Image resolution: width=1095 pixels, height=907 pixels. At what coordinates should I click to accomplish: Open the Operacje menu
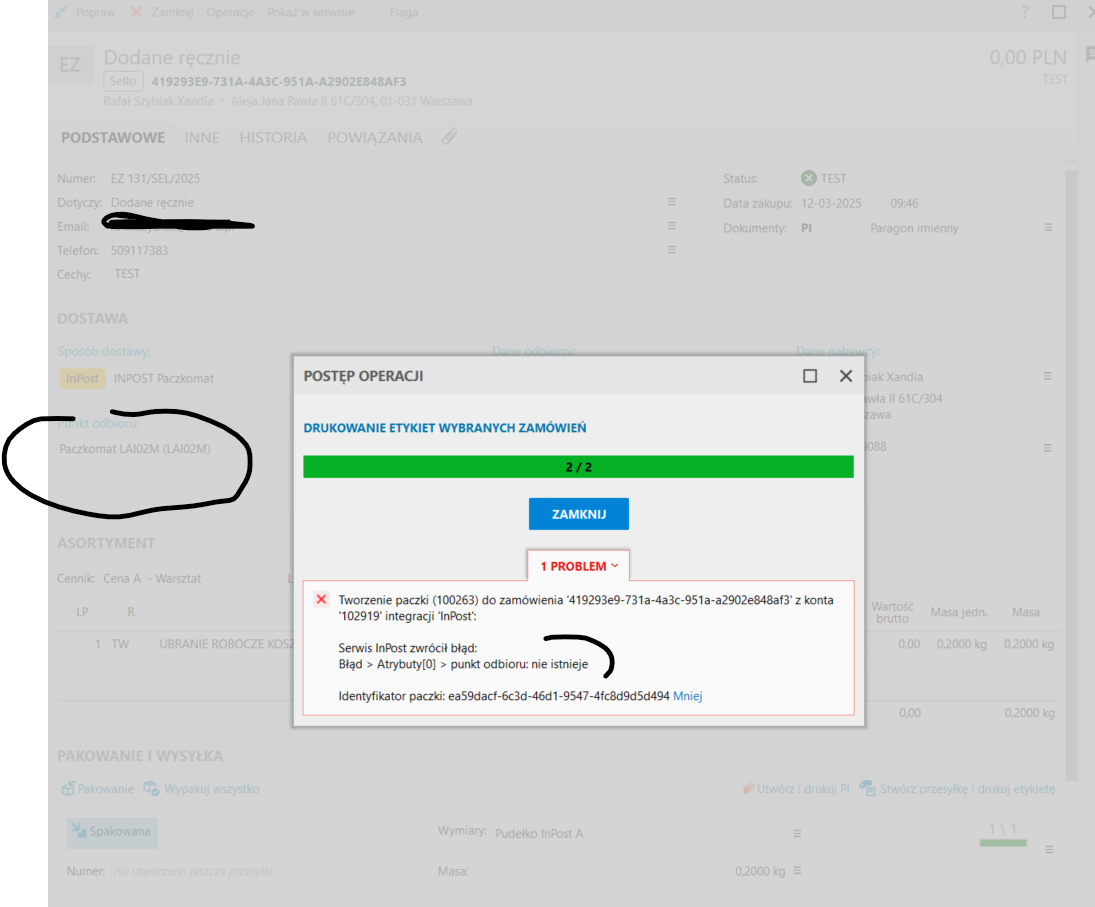click(230, 12)
